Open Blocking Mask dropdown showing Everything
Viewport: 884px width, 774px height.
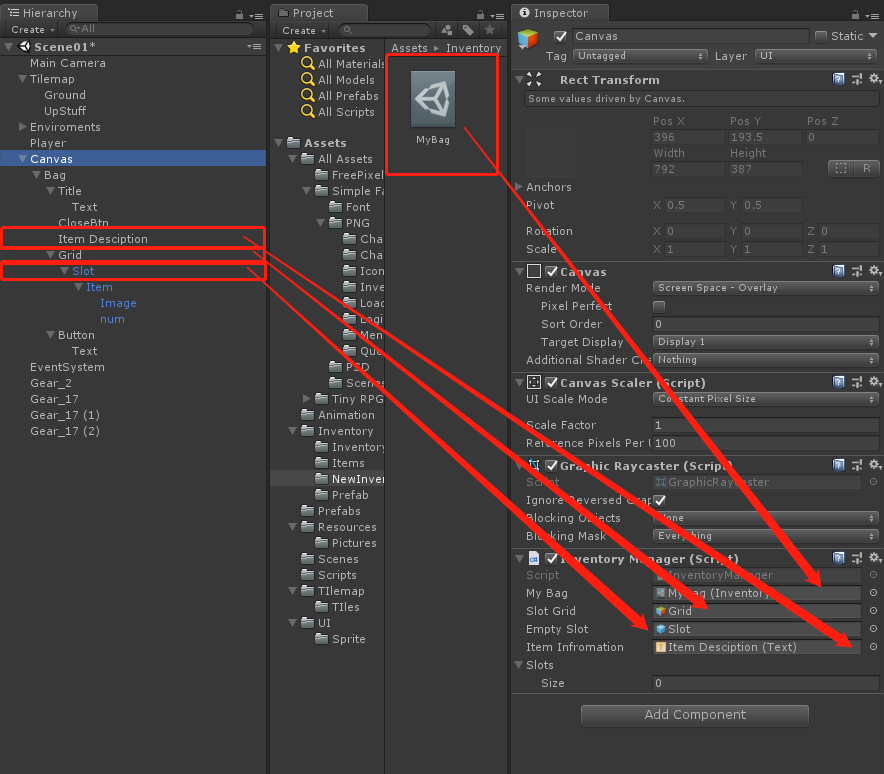[x=766, y=536]
